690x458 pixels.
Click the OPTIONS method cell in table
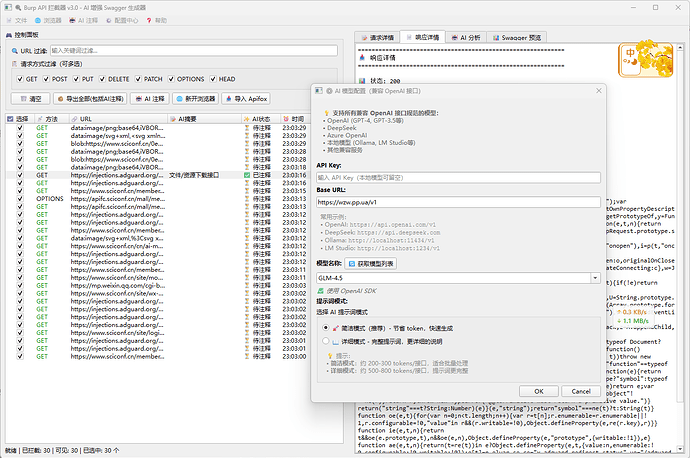[x=50, y=198]
